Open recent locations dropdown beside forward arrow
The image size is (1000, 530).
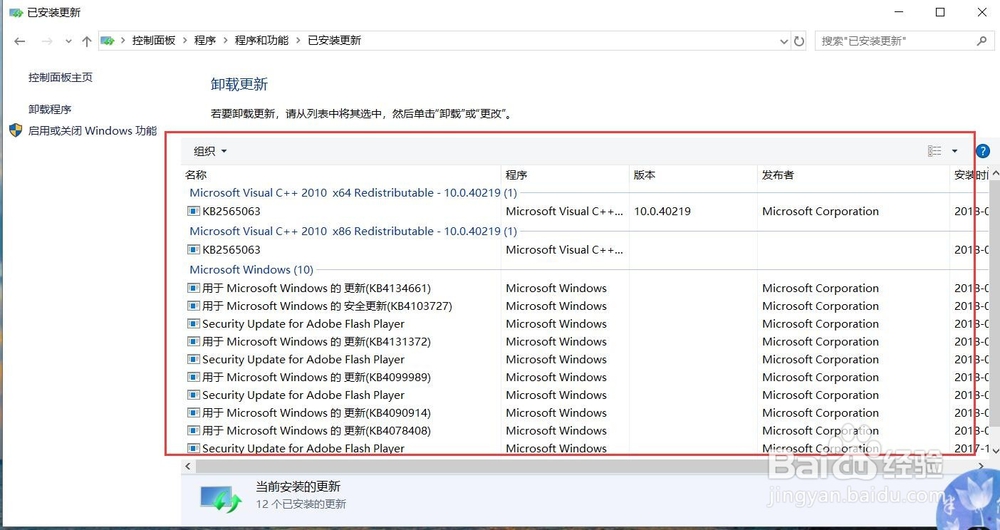click(x=68, y=41)
